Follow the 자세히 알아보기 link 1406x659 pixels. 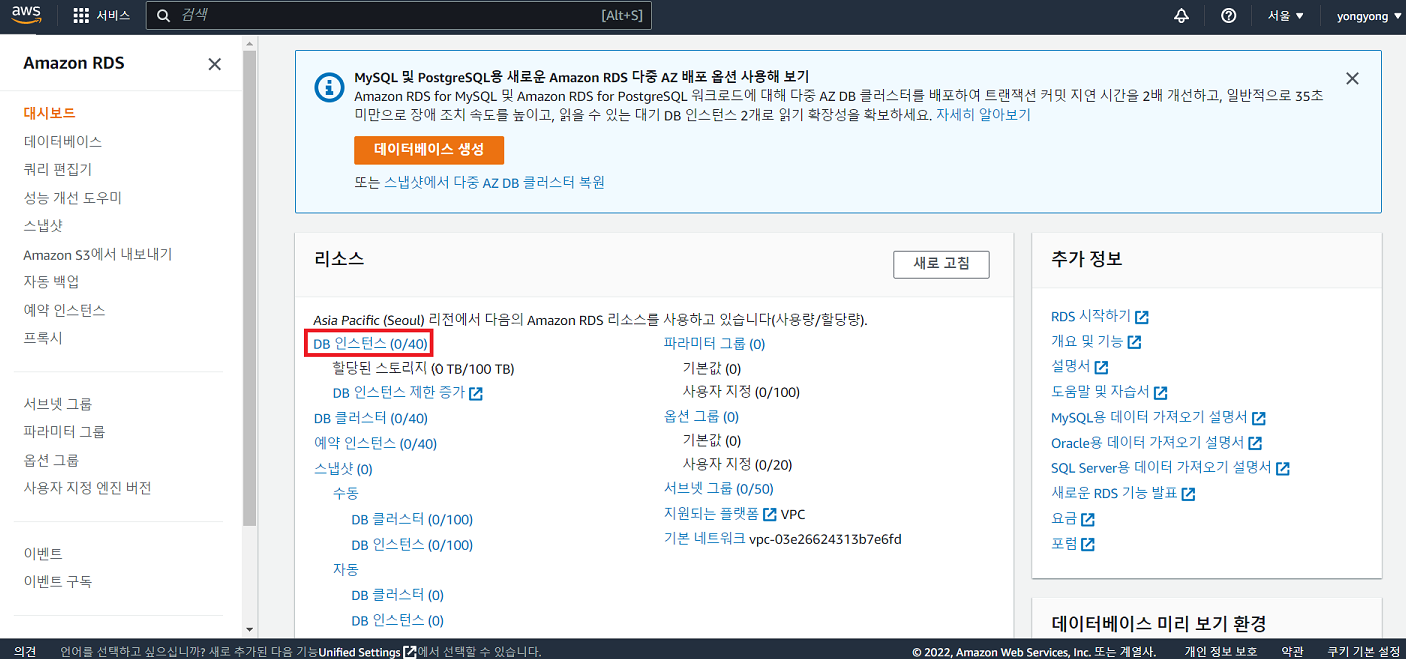tap(983, 114)
